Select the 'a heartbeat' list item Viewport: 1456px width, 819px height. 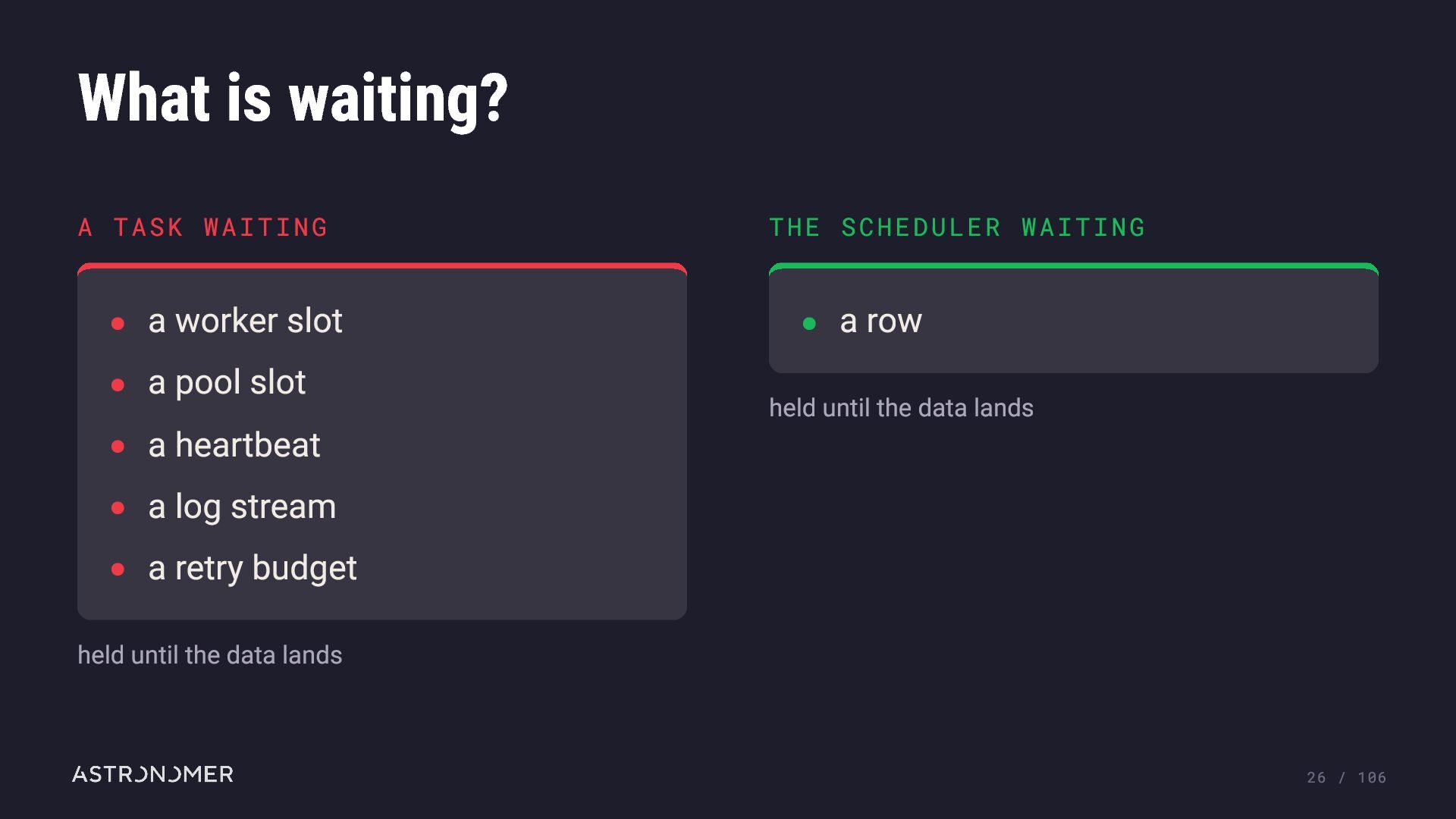click(x=234, y=444)
